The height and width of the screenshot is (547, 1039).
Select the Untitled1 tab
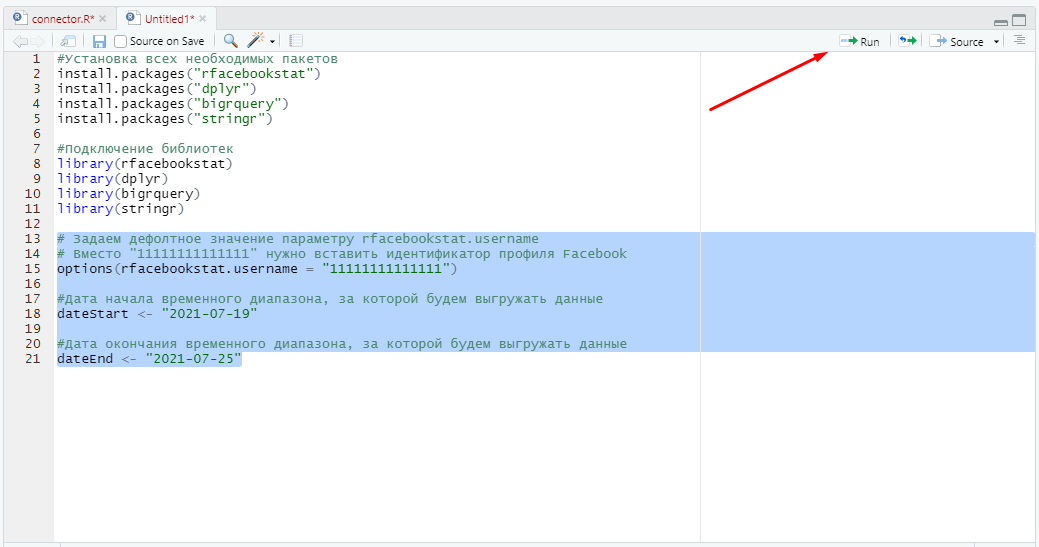click(169, 19)
